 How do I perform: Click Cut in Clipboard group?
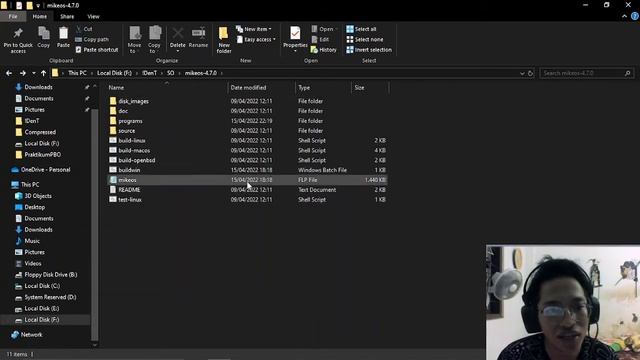[84, 29]
